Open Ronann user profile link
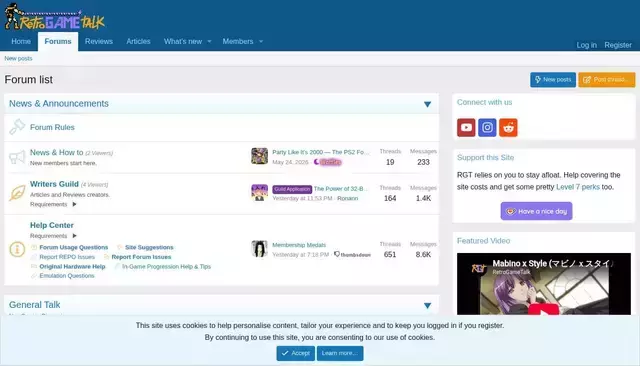This screenshot has height=366, width=640. pyautogui.click(x=347, y=198)
